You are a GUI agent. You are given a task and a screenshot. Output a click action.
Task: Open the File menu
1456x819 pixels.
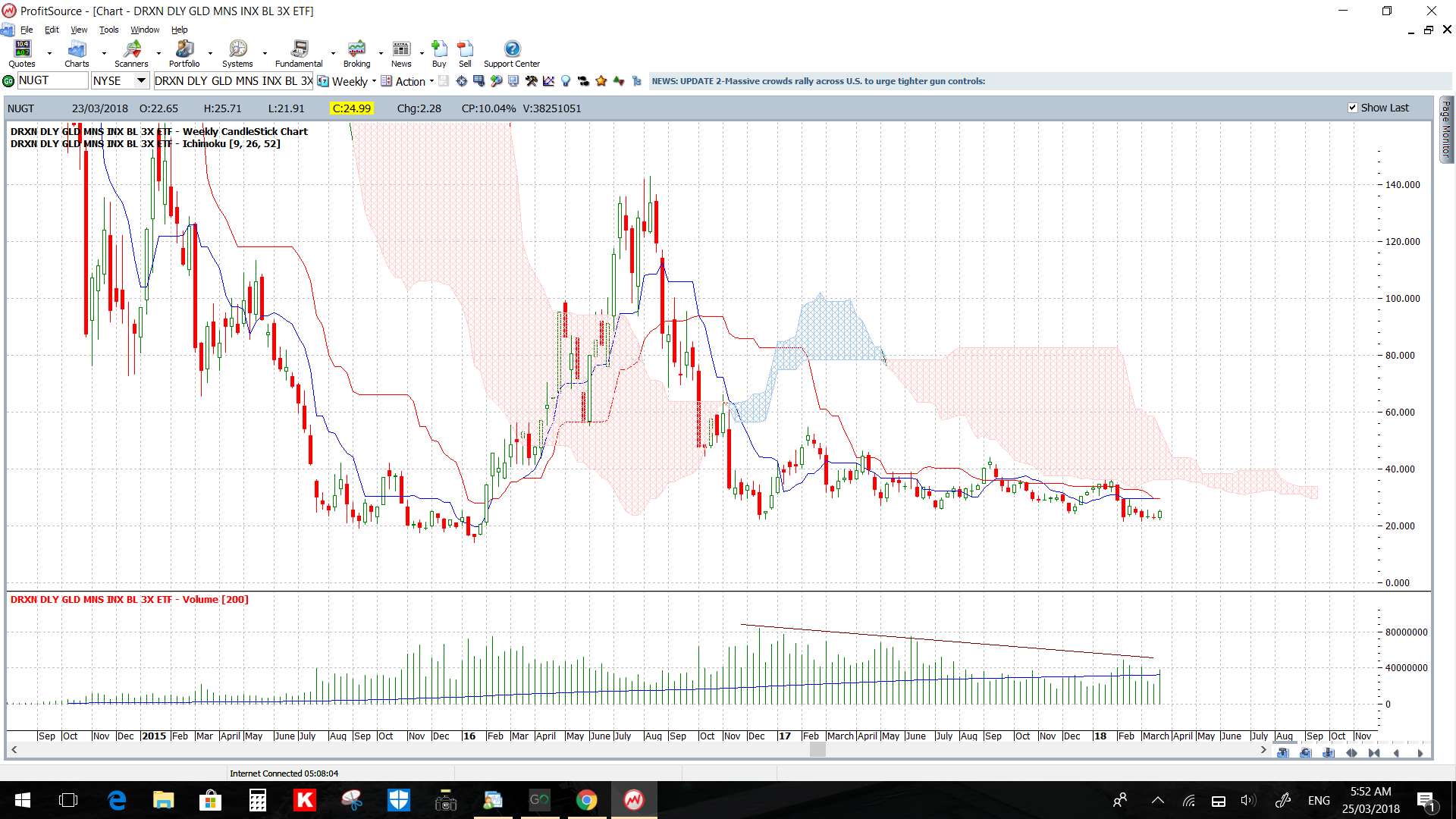click(27, 30)
